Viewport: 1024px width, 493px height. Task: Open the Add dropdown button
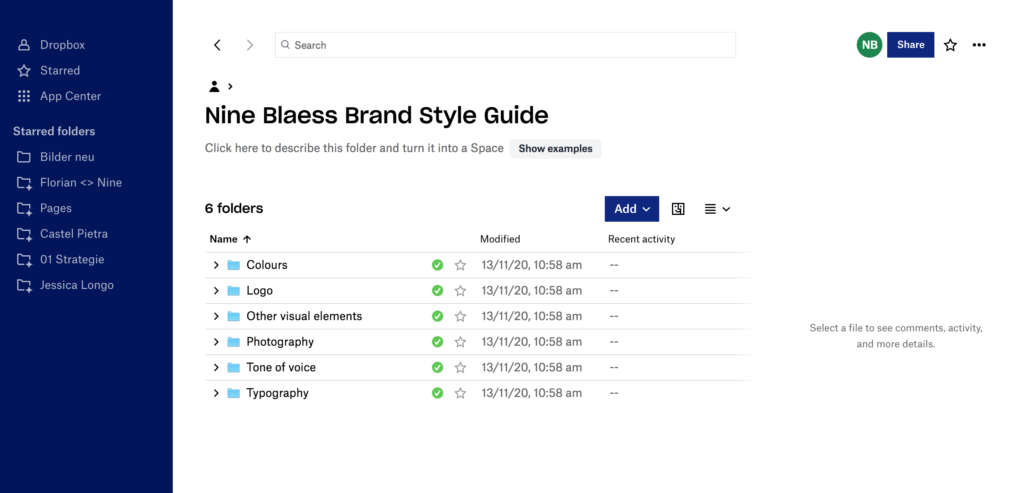tap(632, 209)
